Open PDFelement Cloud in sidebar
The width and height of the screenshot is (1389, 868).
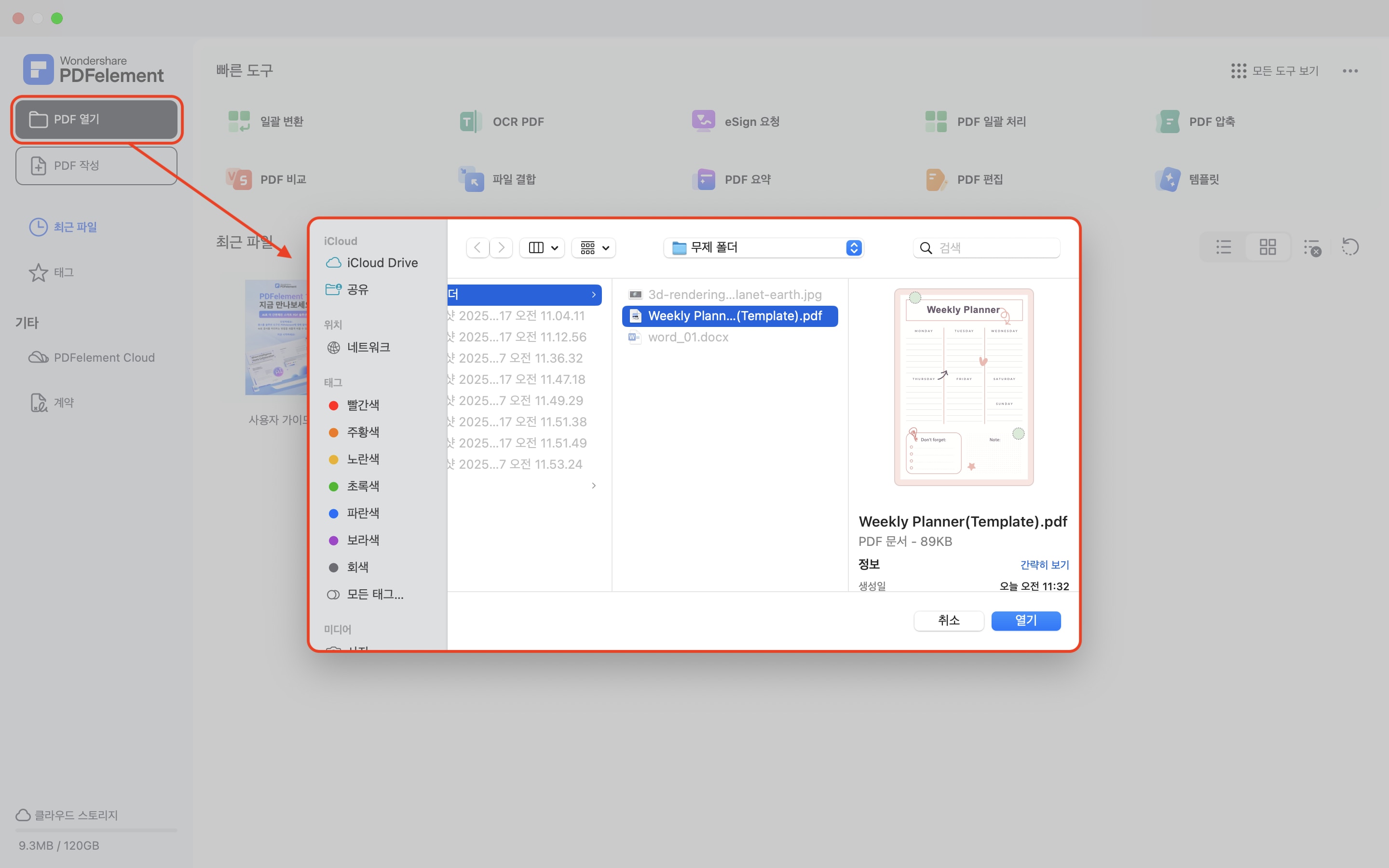[x=103, y=357]
